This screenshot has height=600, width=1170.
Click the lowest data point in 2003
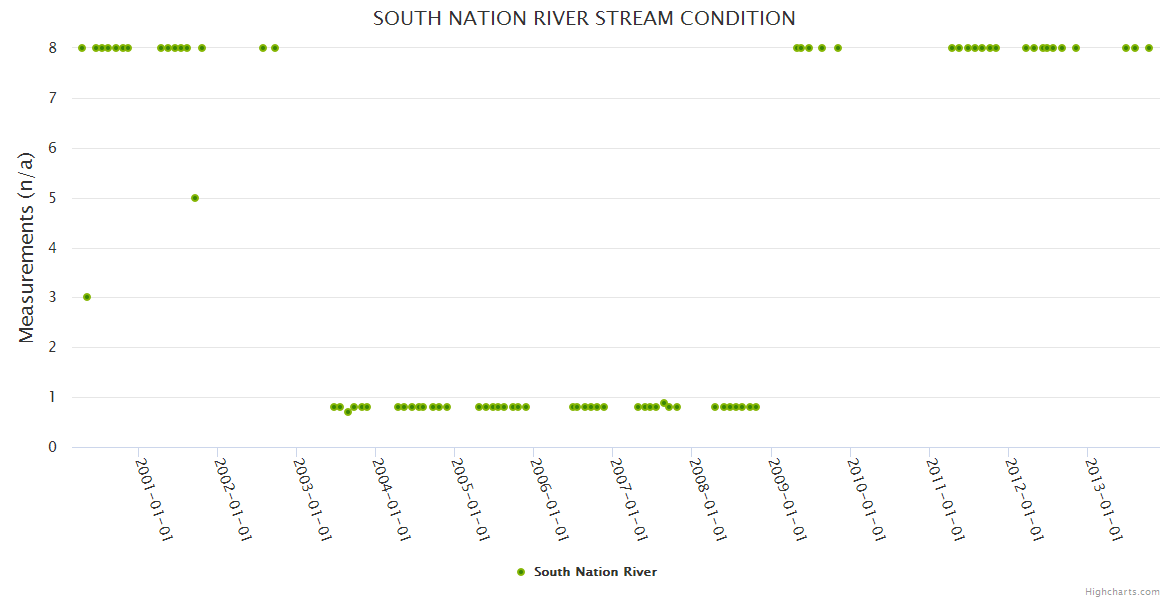[x=348, y=412]
